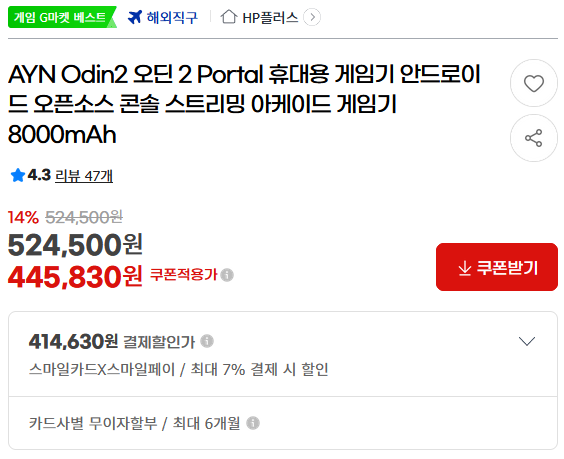564x459 pixels.
Task: Open info icon beside 결제할인가
Action: (207, 341)
